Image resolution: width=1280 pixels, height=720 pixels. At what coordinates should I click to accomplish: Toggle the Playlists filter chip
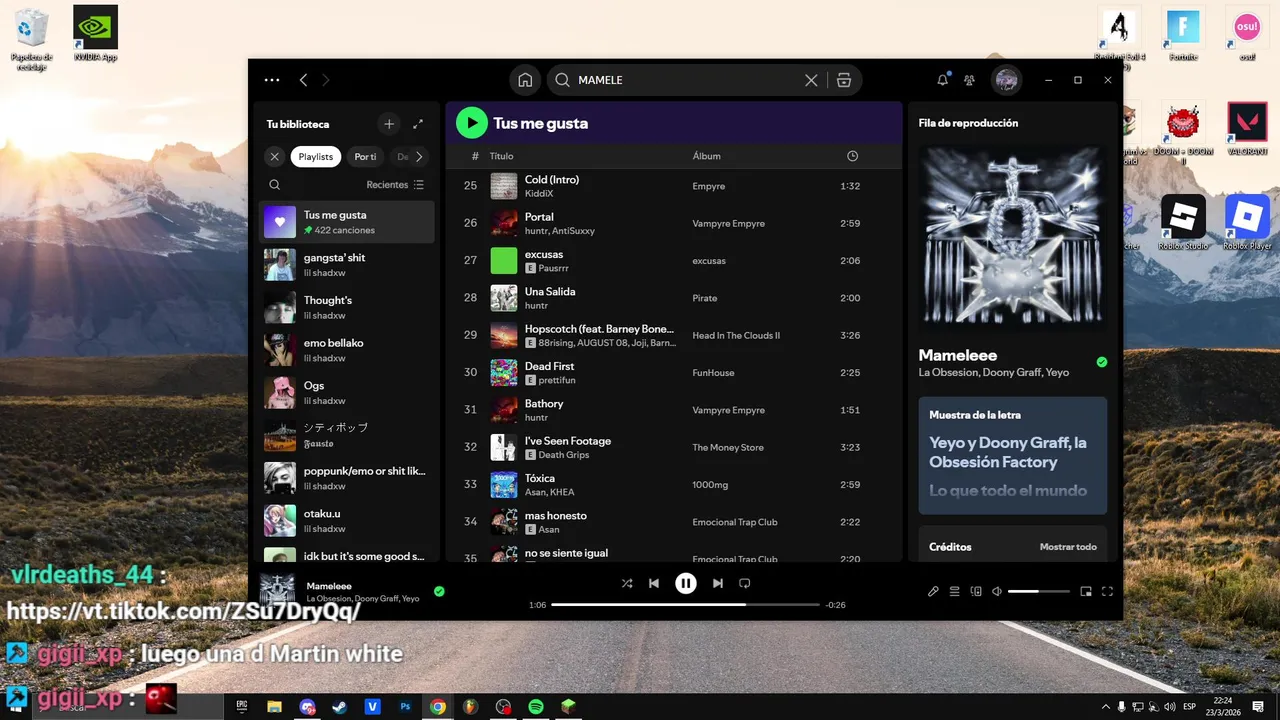click(316, 156)
